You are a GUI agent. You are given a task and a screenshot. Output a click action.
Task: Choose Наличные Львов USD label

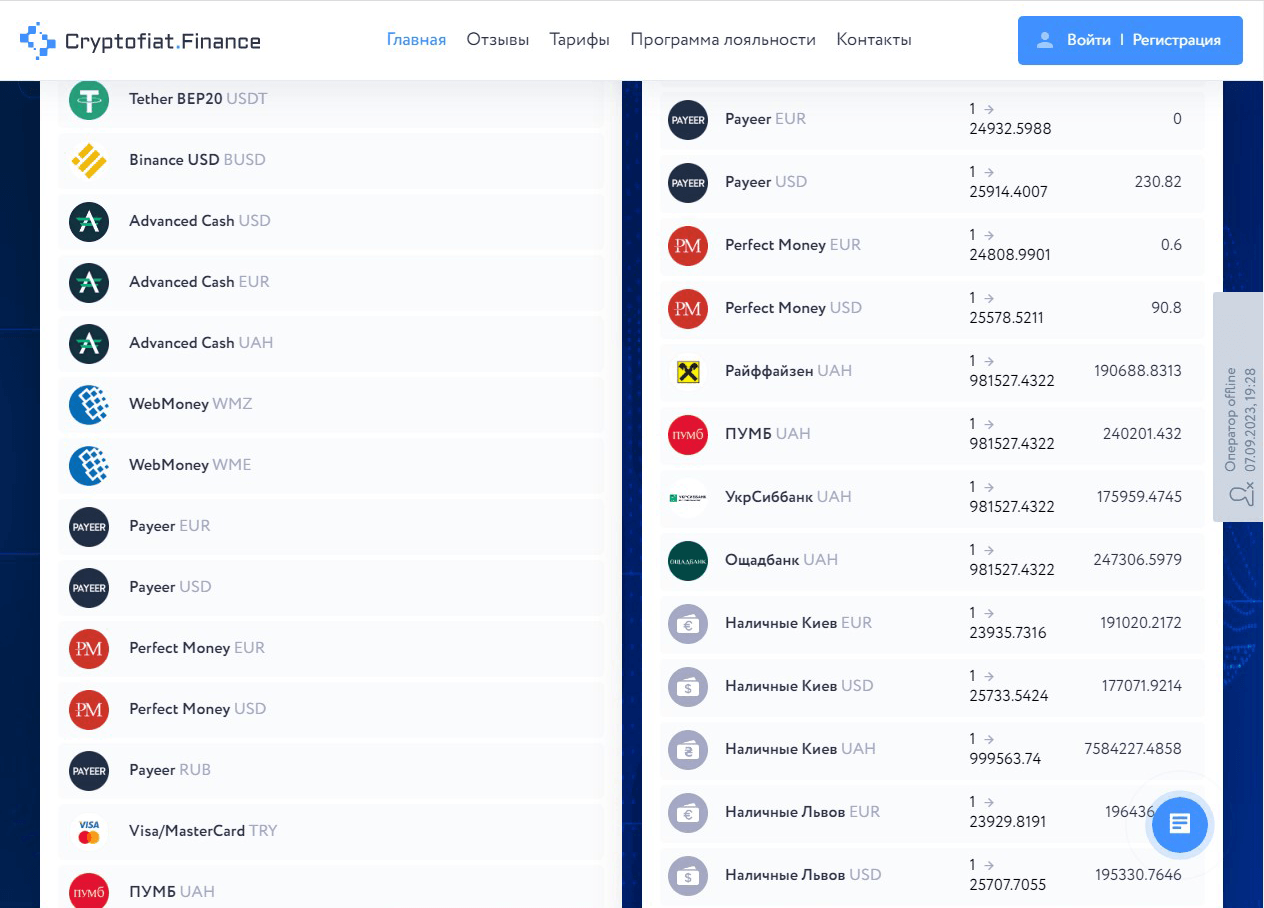pyautogui.click(x=803, y=875)
